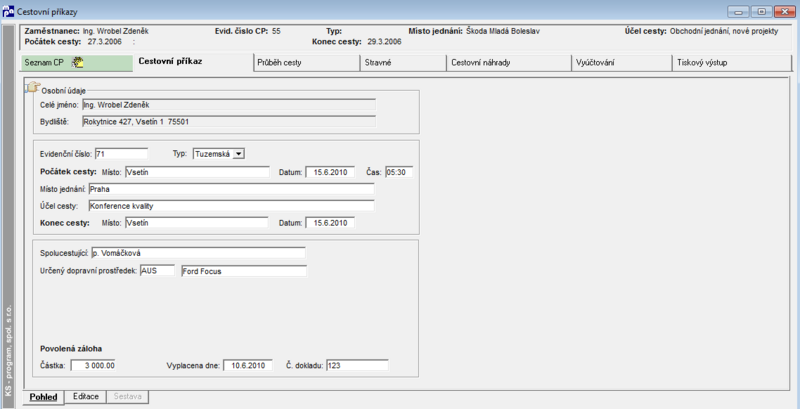Screen dimensions: 800x409
Task: Click the Částka field showing 3 000.00
Action: click(x=93, y=365)
